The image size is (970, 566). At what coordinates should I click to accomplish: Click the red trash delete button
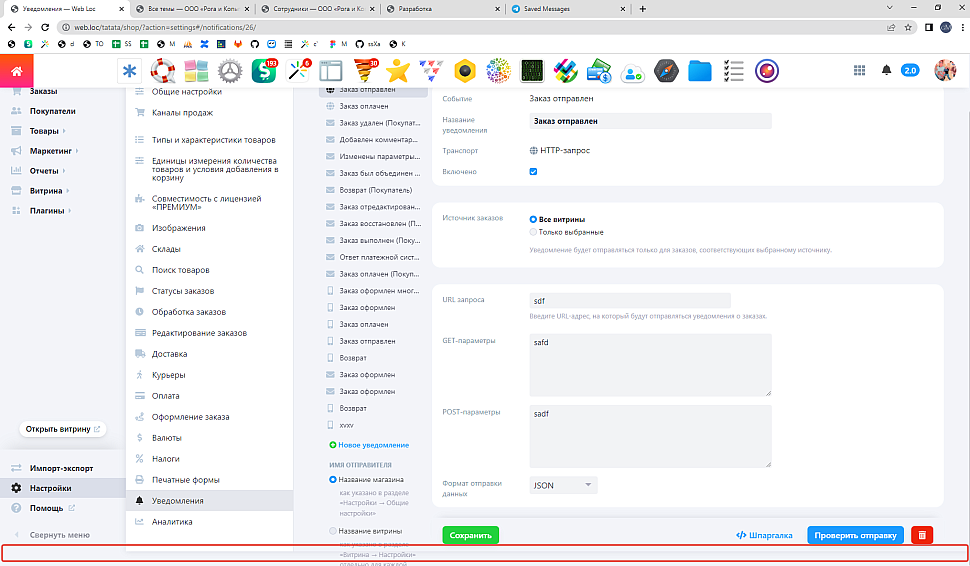922,535
